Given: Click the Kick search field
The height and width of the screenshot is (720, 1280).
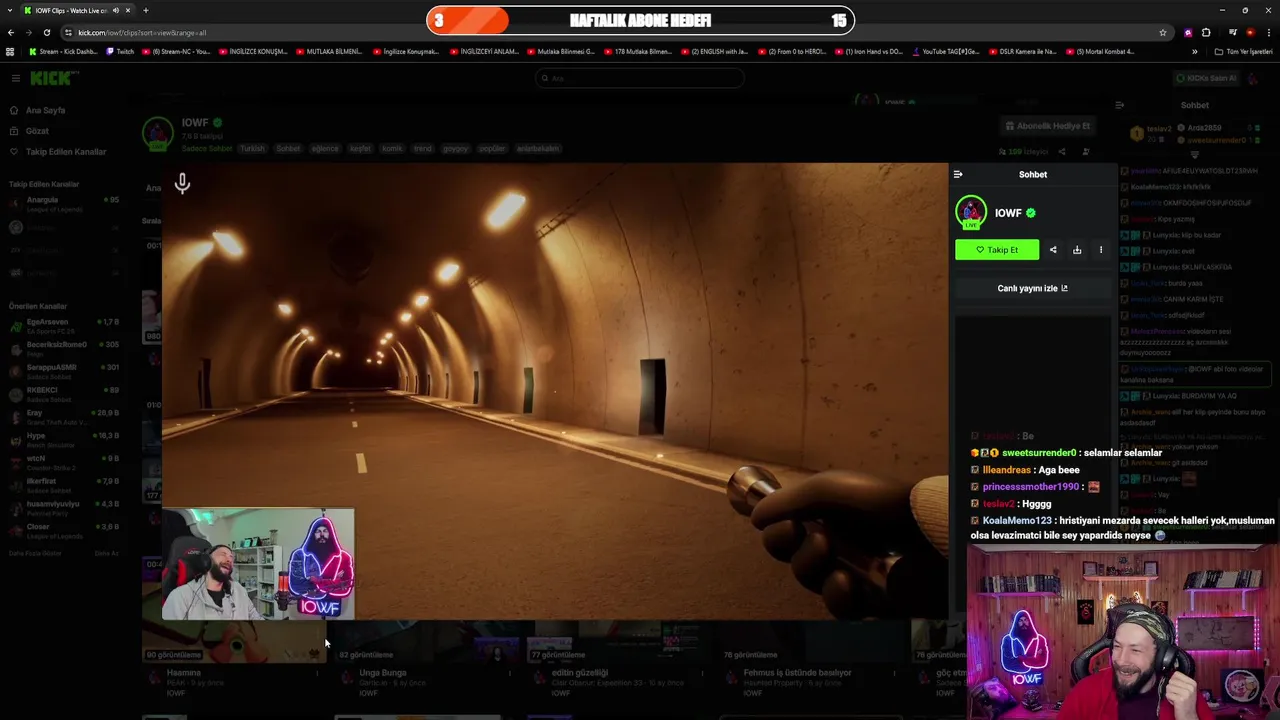Looking at the screenshot, I should 640,78.
